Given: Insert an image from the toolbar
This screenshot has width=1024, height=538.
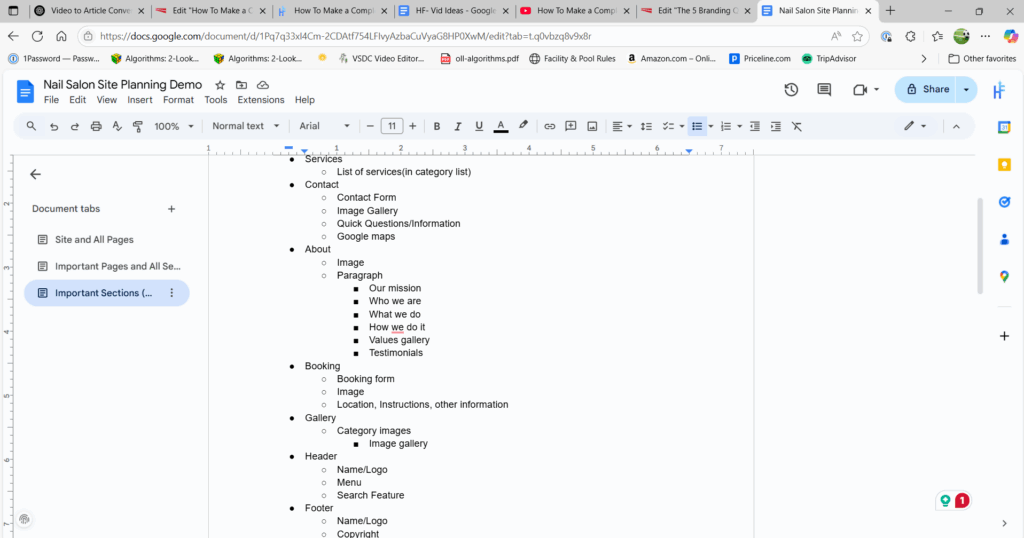Looking at the screenshot, I should [592, 127].
